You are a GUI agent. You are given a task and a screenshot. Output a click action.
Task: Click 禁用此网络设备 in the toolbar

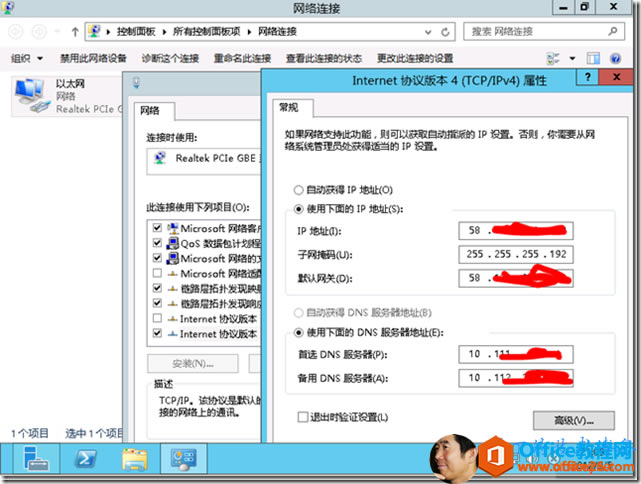tap(93, 58)
